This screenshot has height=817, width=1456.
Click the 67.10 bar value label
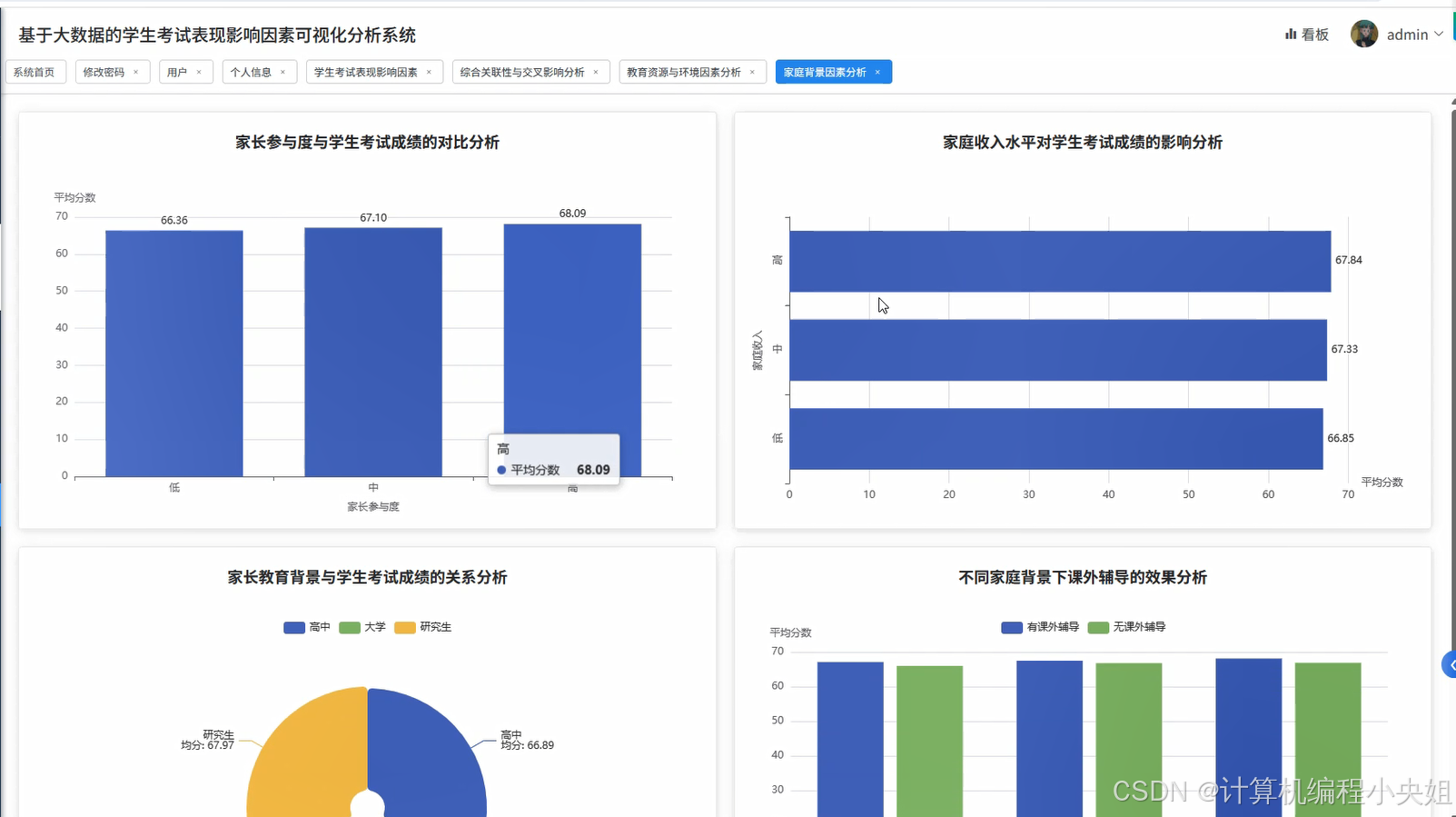(x=373, y=217)
